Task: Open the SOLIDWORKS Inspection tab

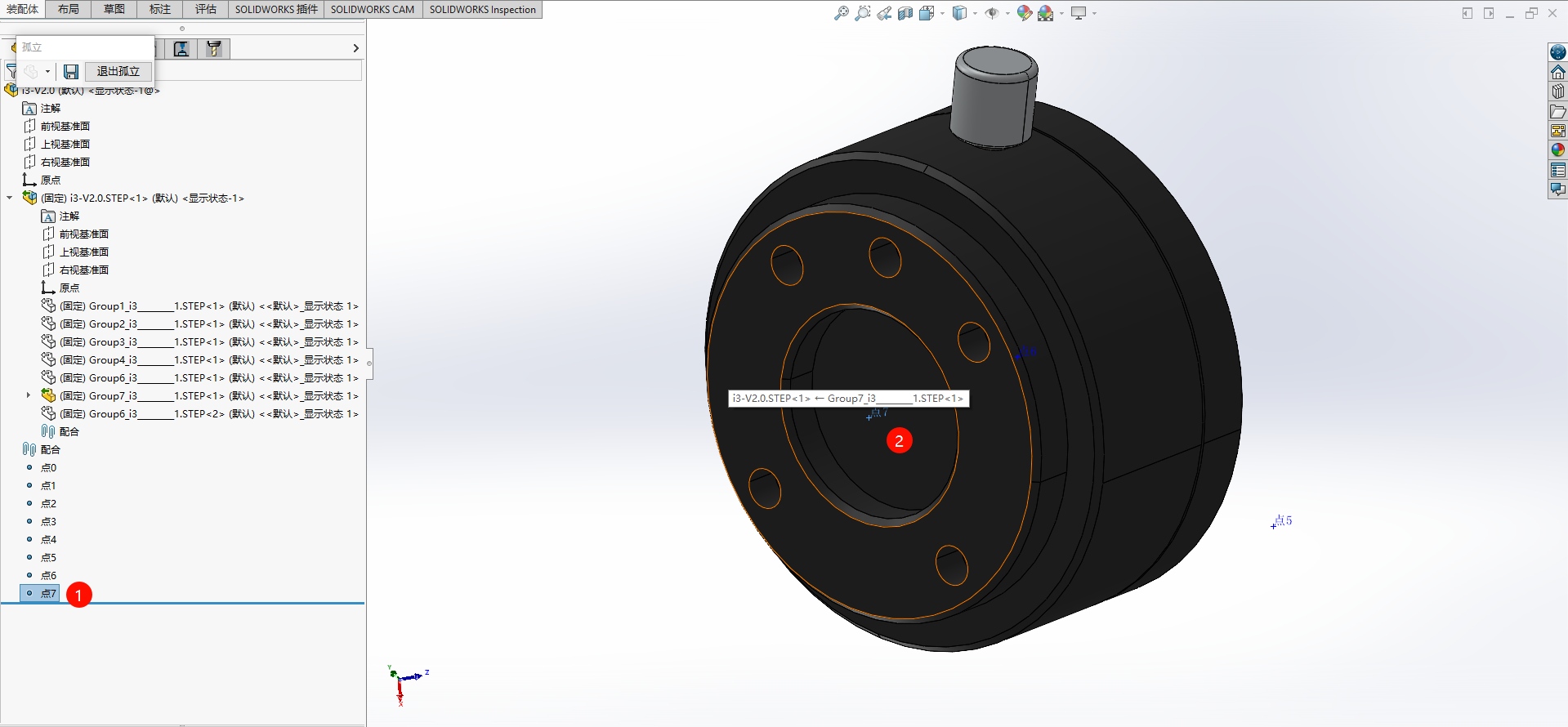Action: tap(482, 9)
